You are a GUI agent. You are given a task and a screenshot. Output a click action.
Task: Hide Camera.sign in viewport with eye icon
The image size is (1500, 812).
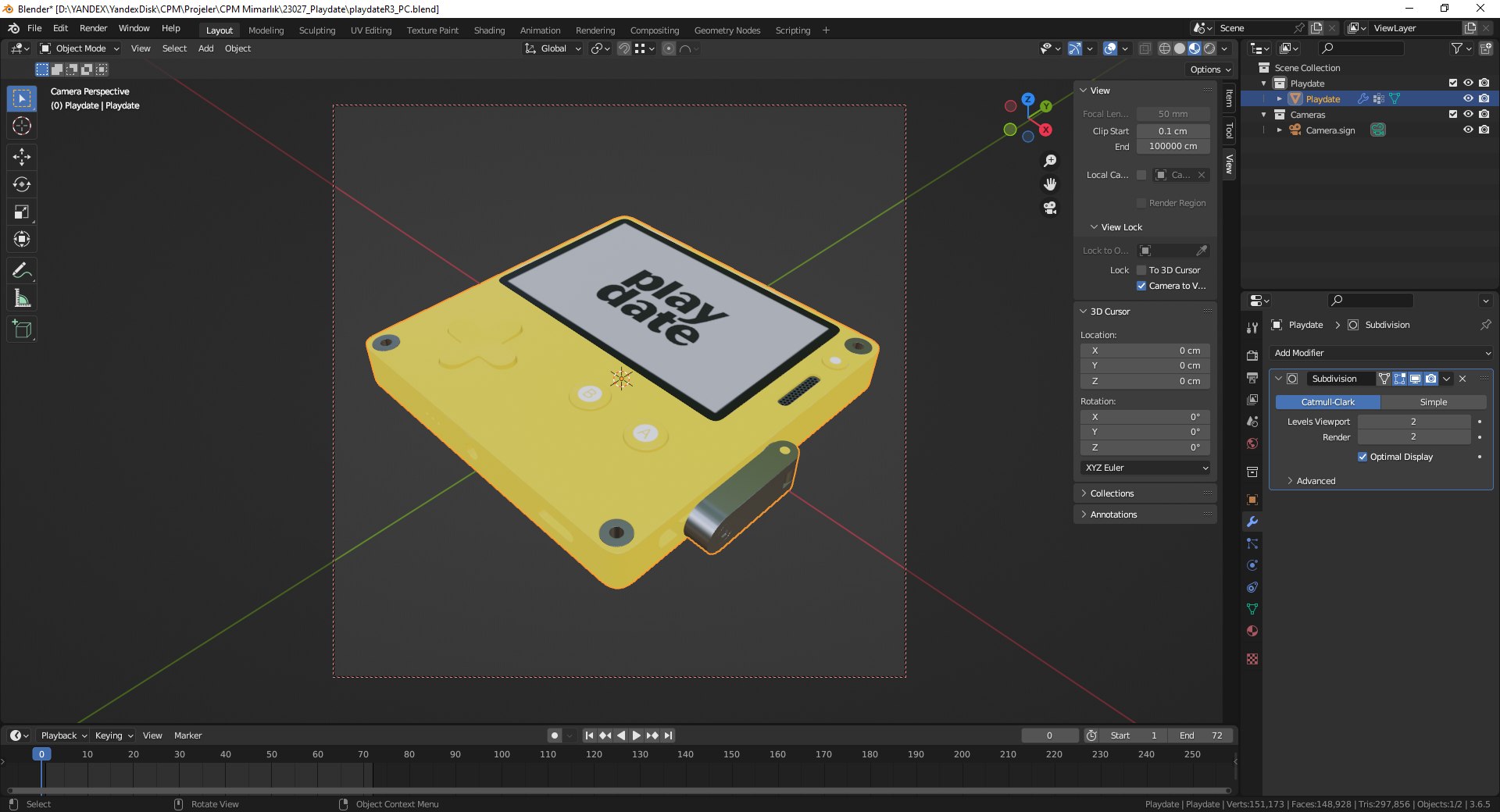click(1468, 130)
